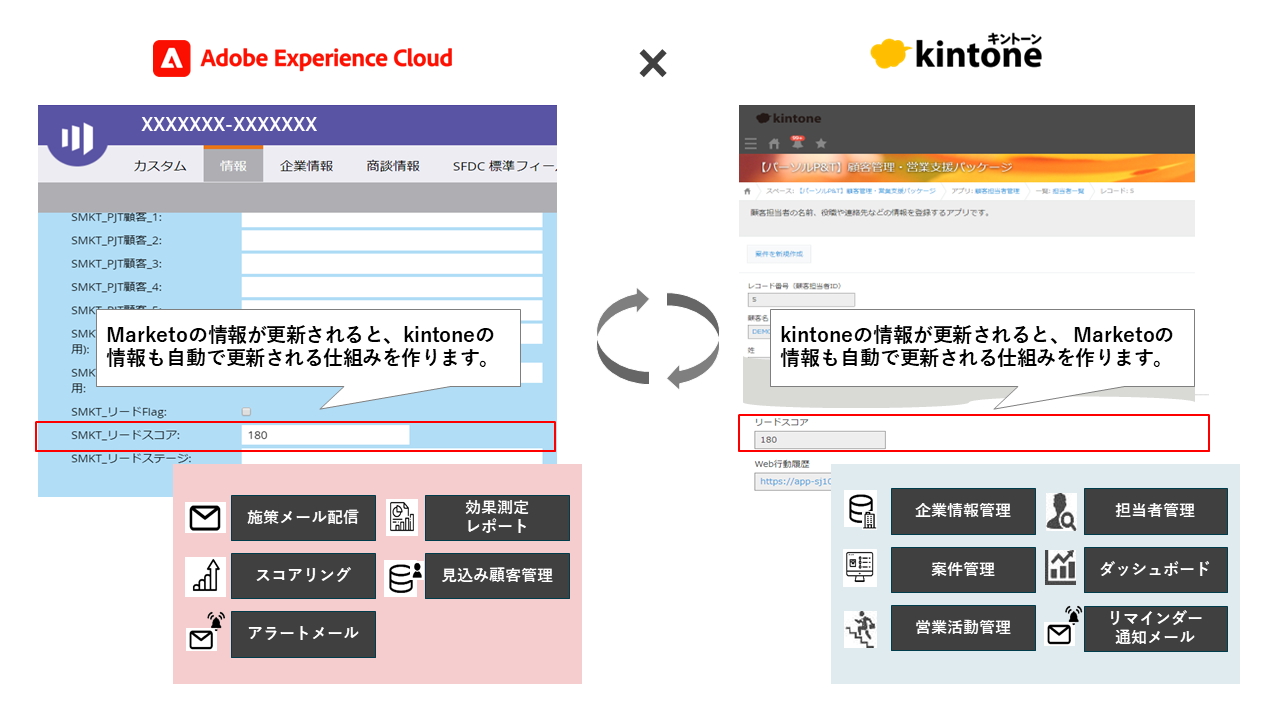
Task: Click the database-building icon beside 企業情報管理
Action: click(860, 510)
